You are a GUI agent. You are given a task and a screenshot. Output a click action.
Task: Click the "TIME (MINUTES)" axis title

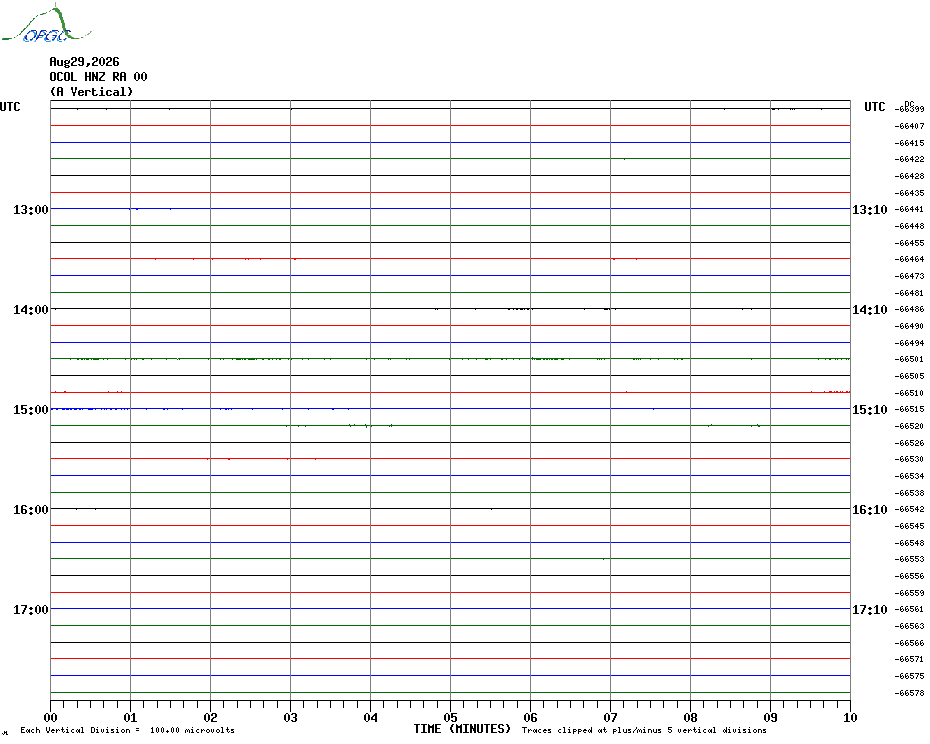click(x=462, y=729)
